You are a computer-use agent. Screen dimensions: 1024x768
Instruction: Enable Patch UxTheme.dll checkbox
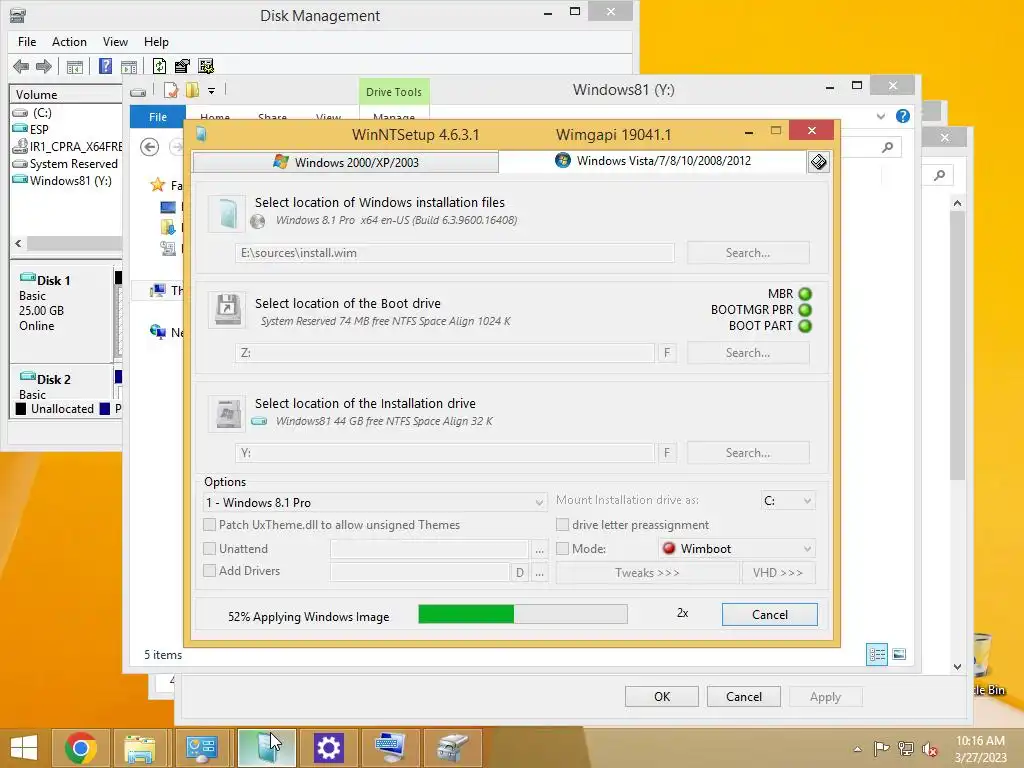(x=210, y=524)
